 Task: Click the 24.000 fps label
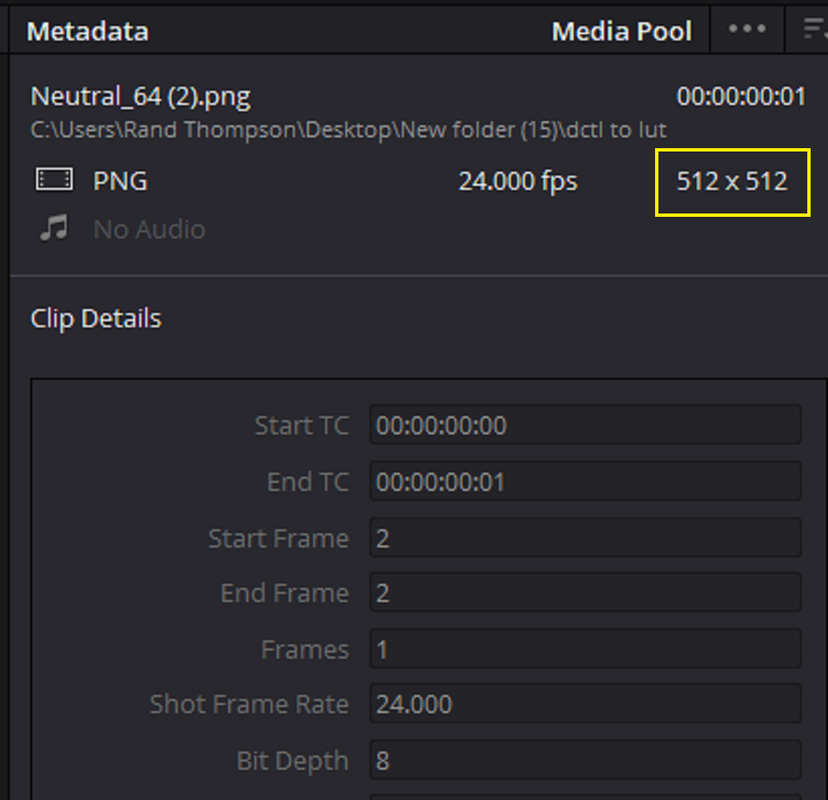[x=518, y=181]
